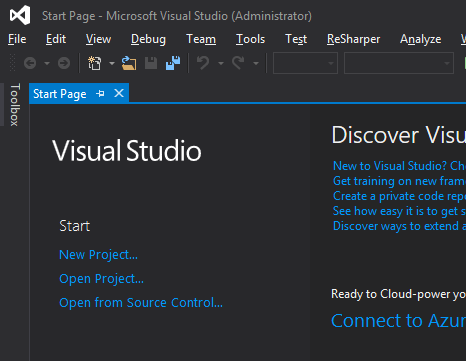Viewport: 466px width, 361px height.
Task: Open the Redo history dropdown arrow
Action: [x=256, y=63]
